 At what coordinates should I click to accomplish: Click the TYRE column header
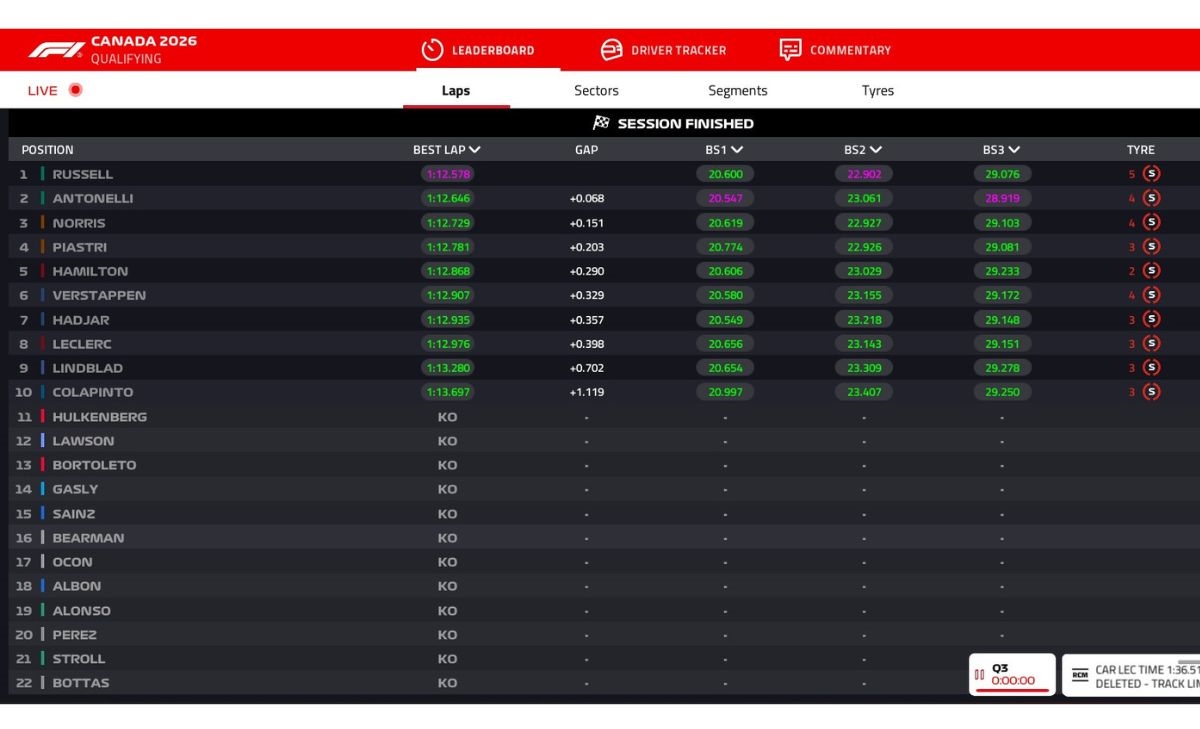1141,150
